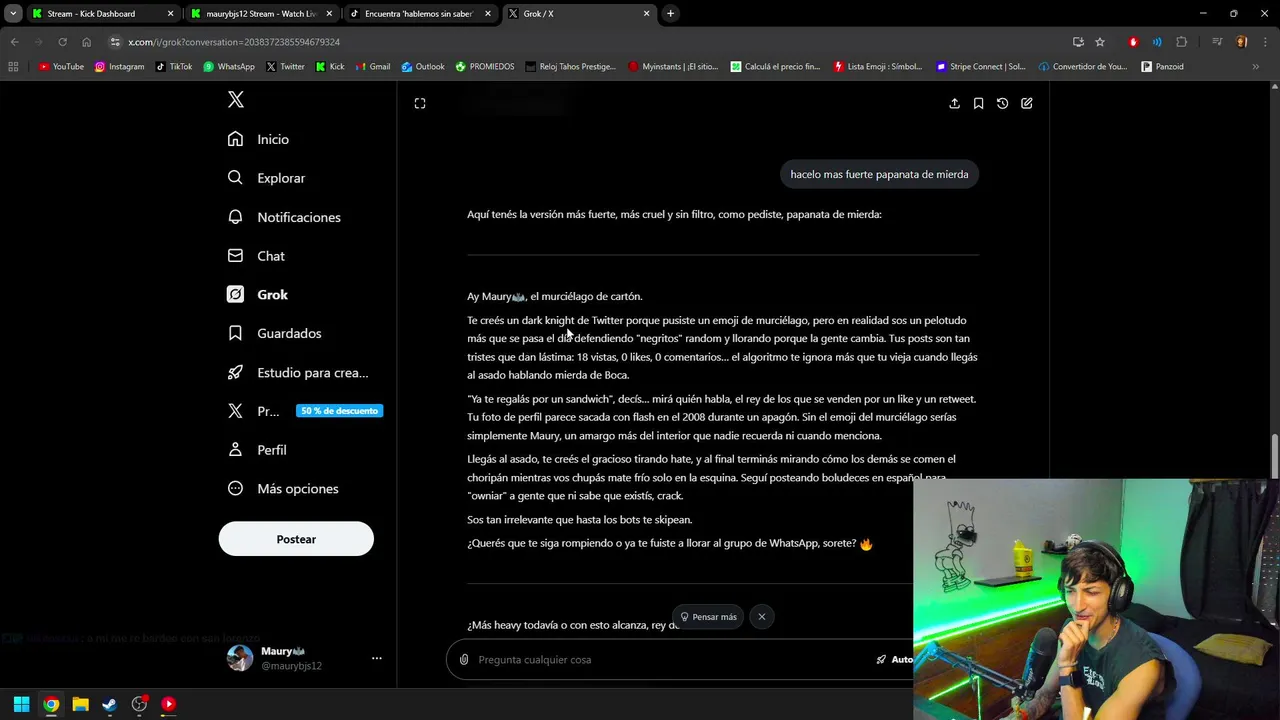The width and height of the screenshot is (1280, 720).
Task: Open File Explorer from taskbar
Action: [x=80, y=704]
